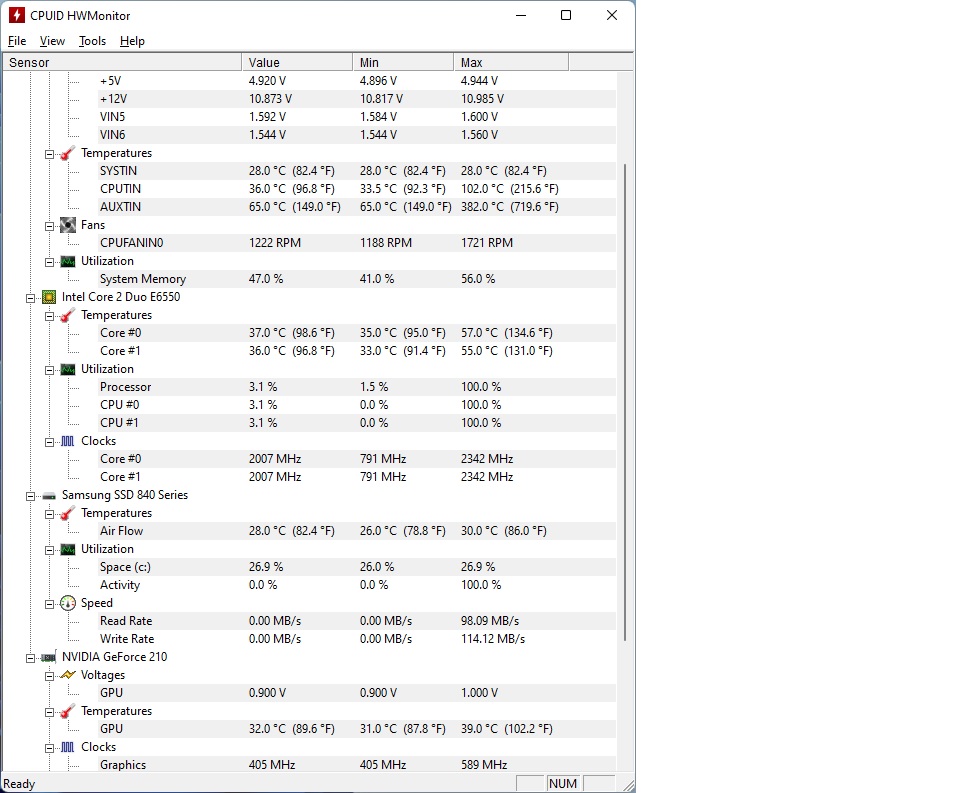
Task: Click clock waveform icon under Intel Core 2 Duo
Action: tap(68, 442)
